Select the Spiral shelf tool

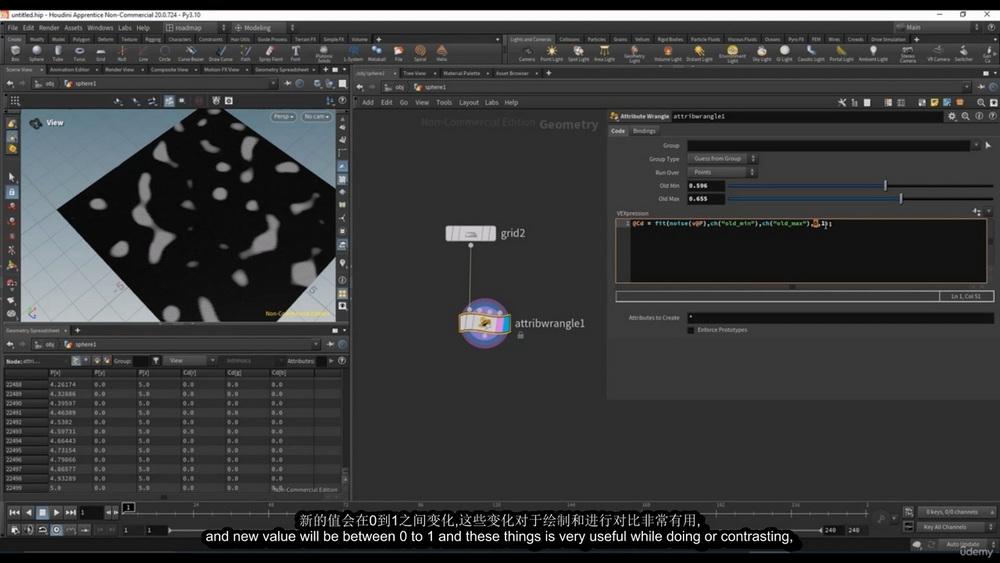pyautogui.click(x=420, y=53)
